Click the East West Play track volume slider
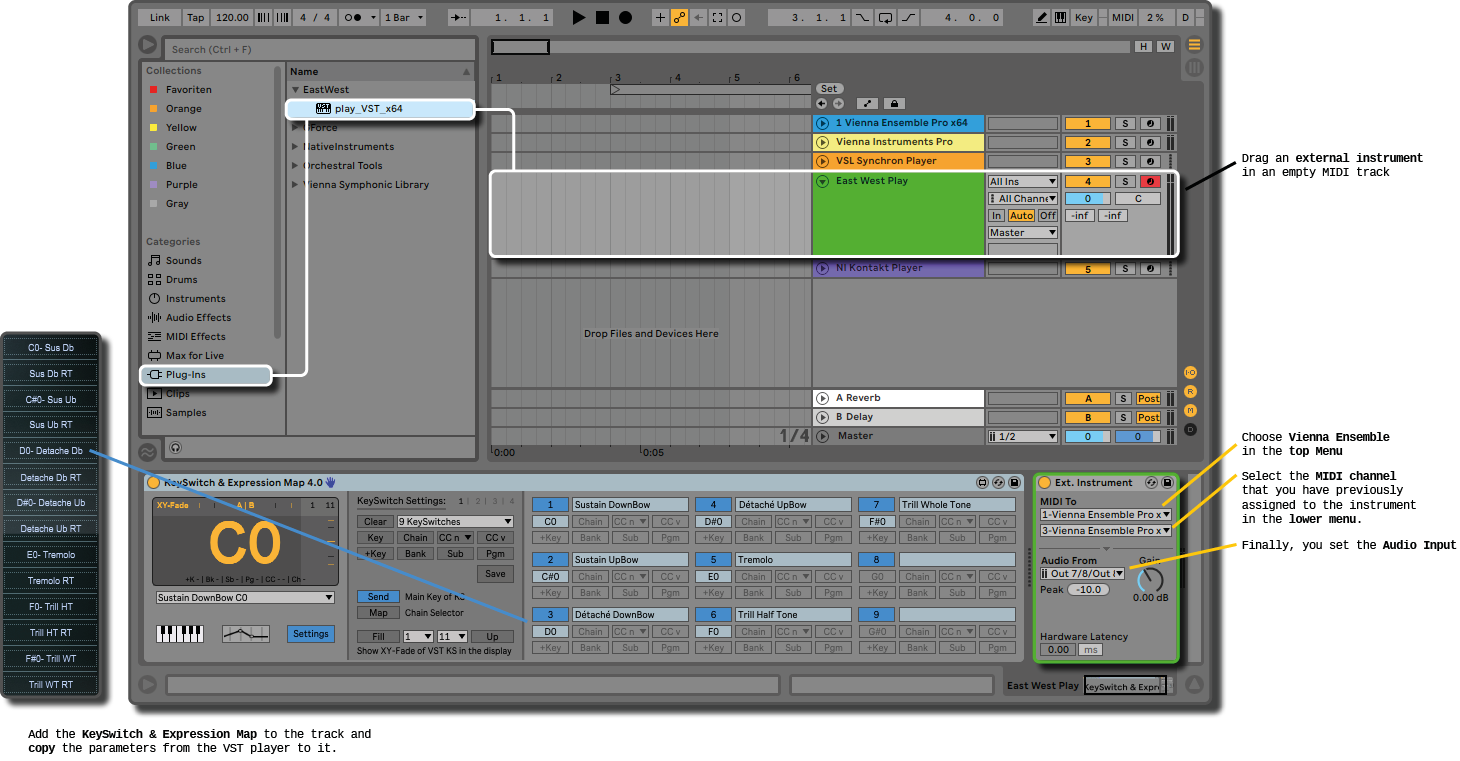The image size is (1460, 761). pos(1087,198)
